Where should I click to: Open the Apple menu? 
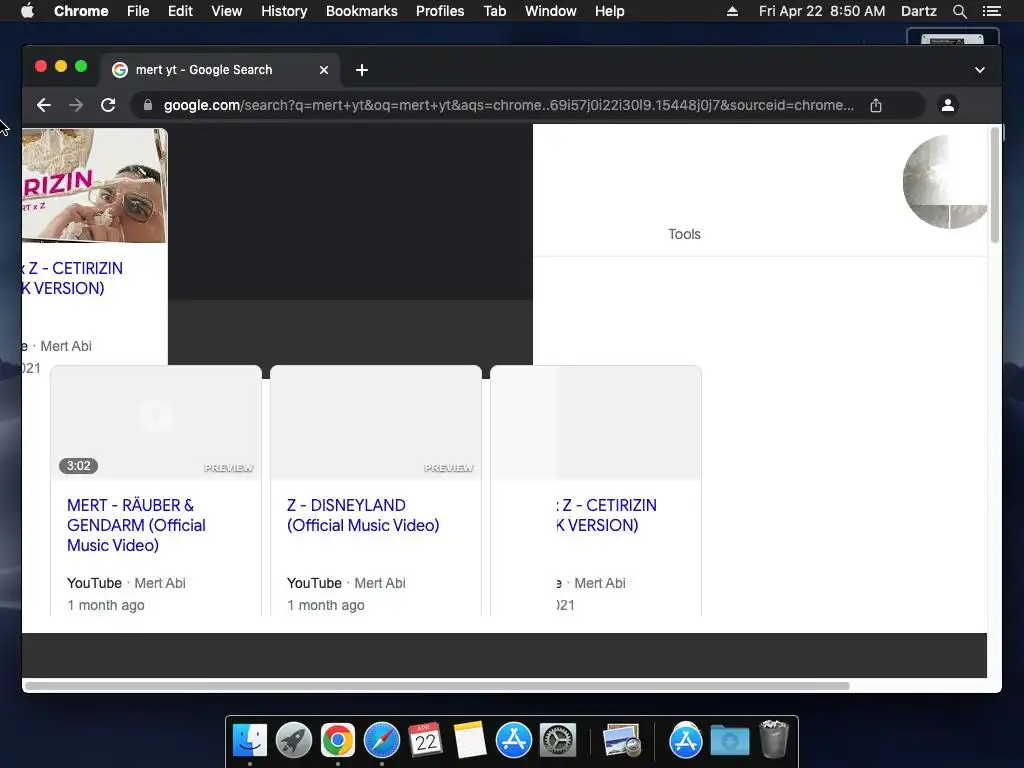[x=27, y=11]
